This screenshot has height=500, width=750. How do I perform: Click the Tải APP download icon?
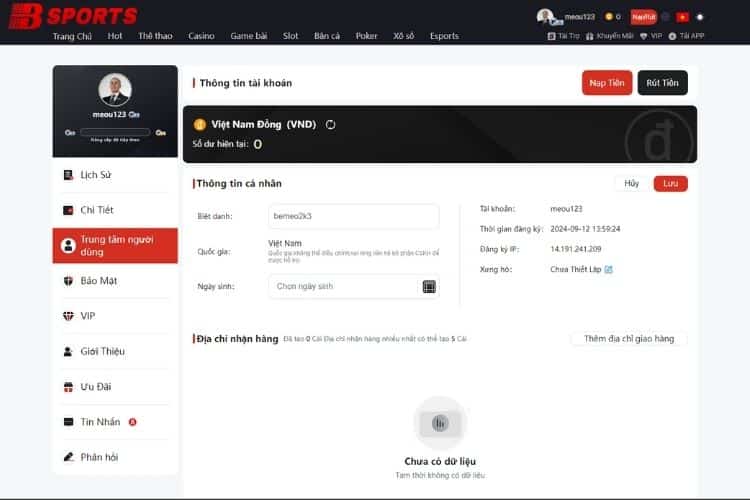(x=673, y=36)
